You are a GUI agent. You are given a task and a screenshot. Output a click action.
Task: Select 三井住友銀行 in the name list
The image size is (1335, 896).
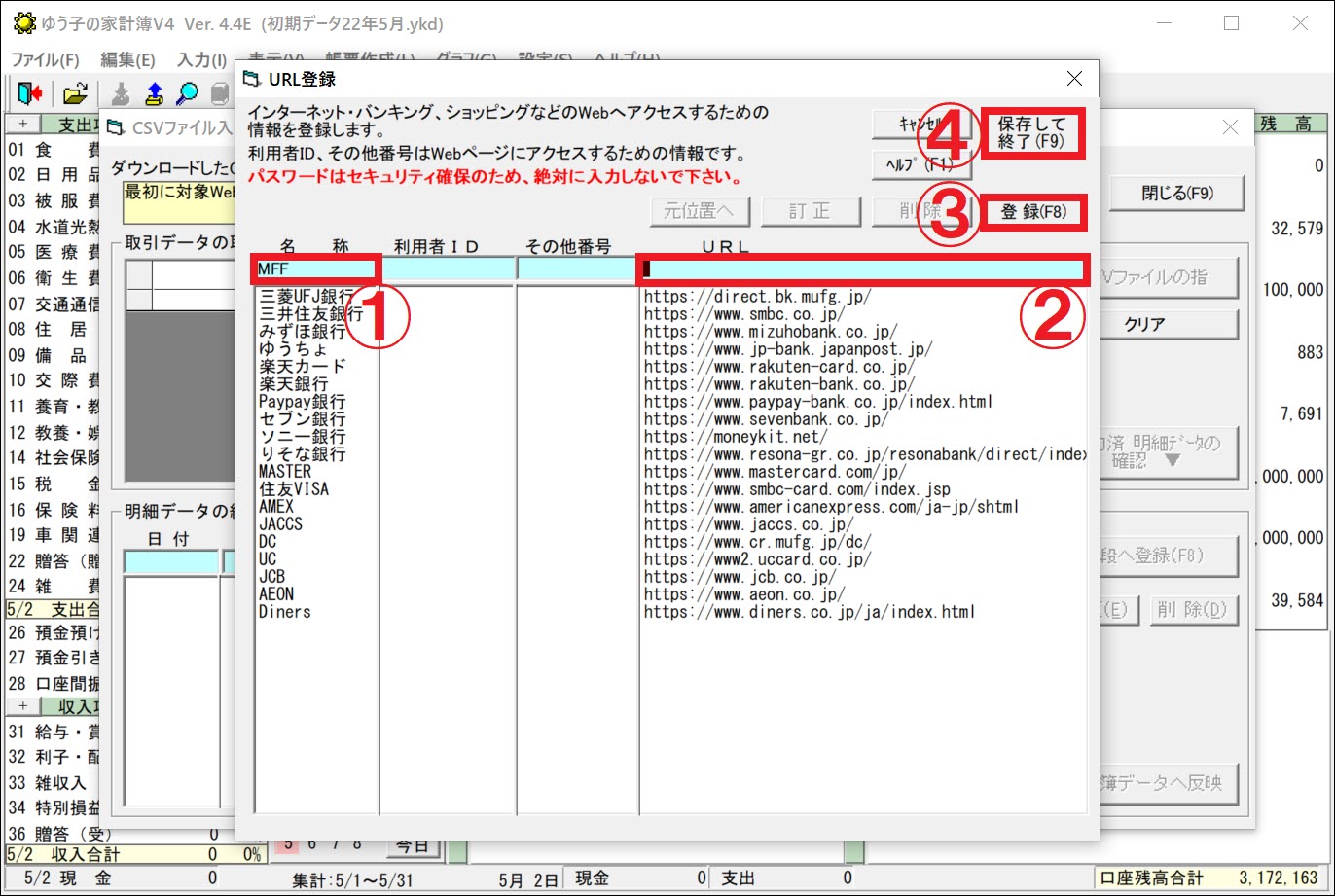[x=310, y=314]
